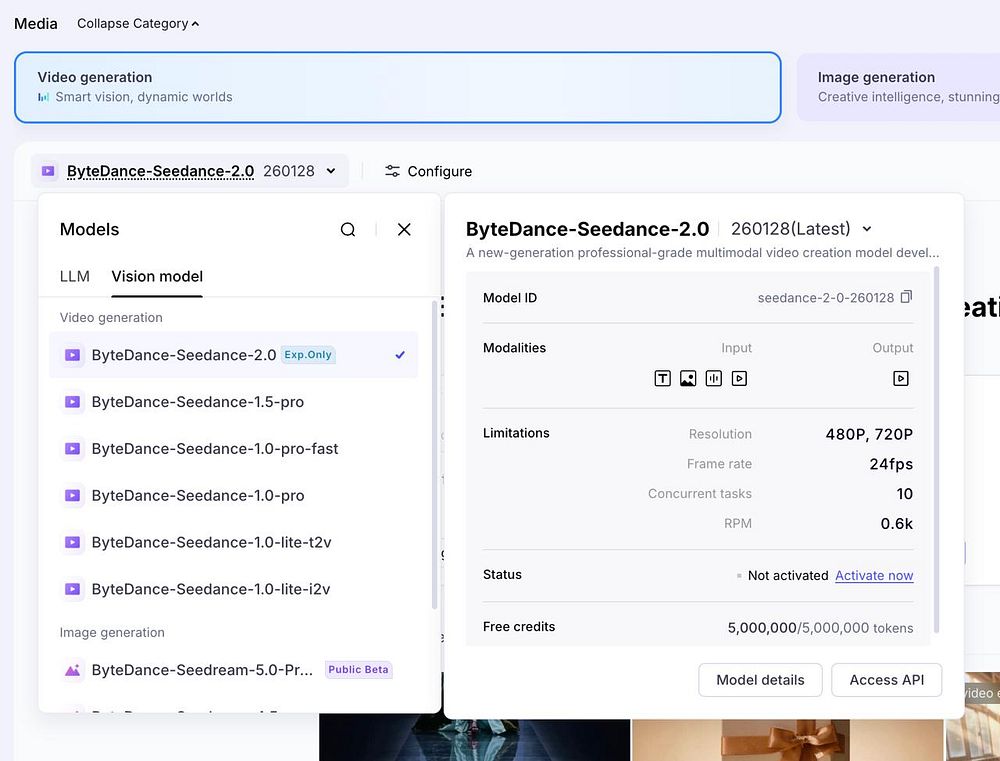Click the bars icon beside Smart vision
Image resolution: width=1000 pixels, height=761 pixels.
[43, 97]
